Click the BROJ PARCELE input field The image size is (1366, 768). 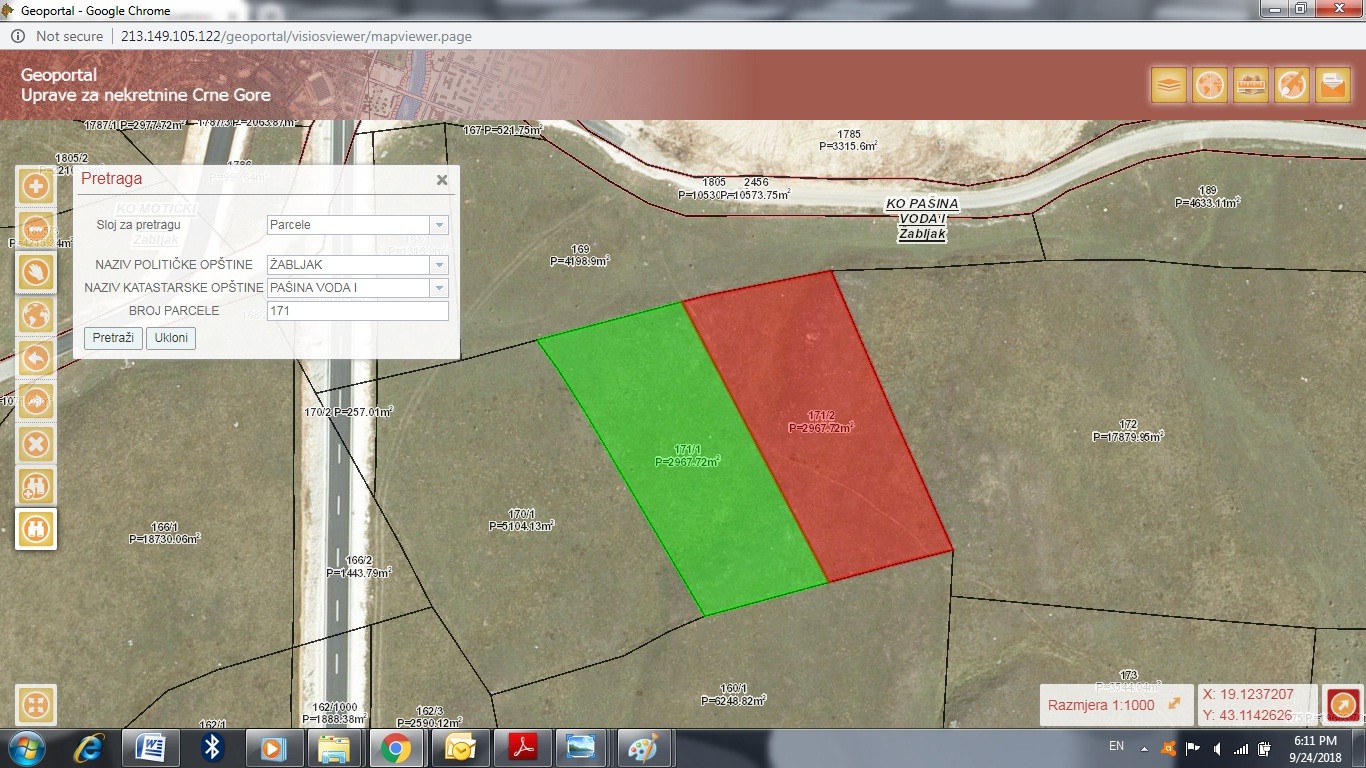pos(358,311)
